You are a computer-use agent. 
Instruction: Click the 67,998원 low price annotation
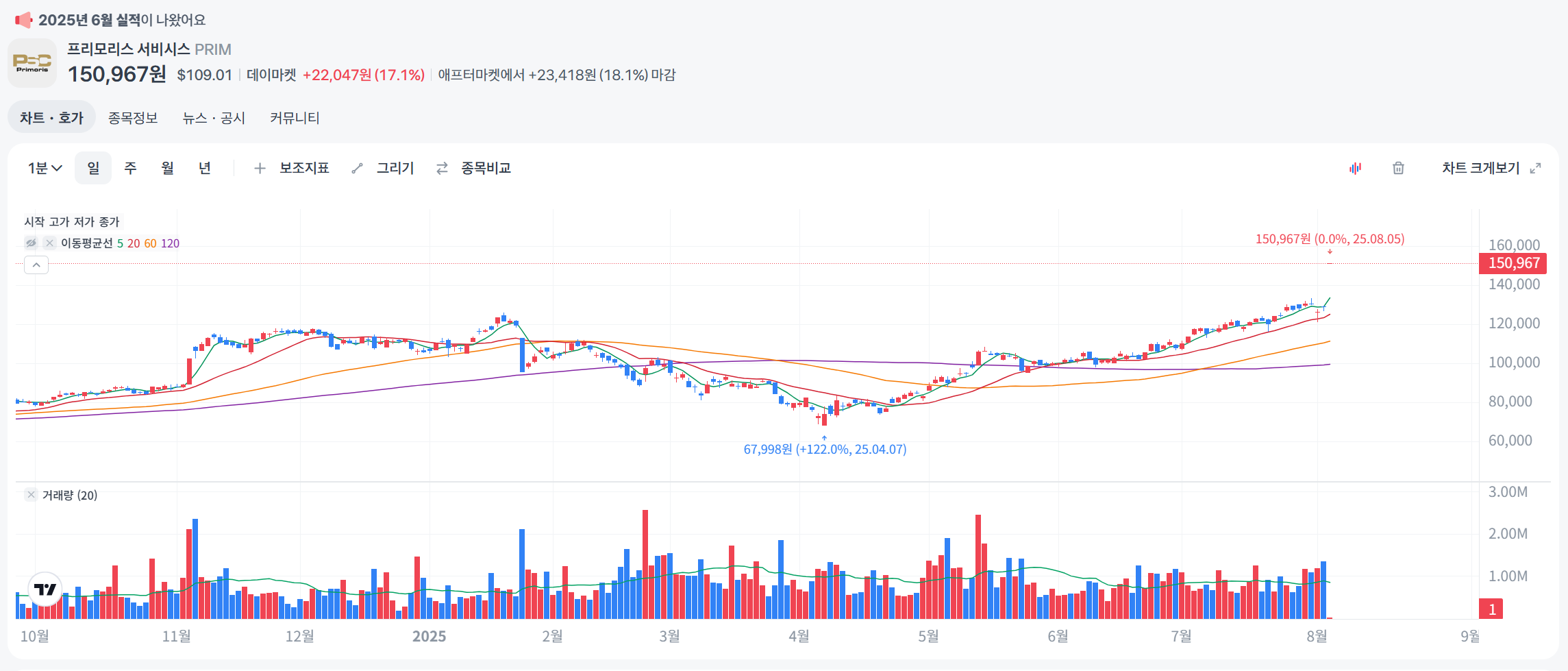click(x=825, y=450)
